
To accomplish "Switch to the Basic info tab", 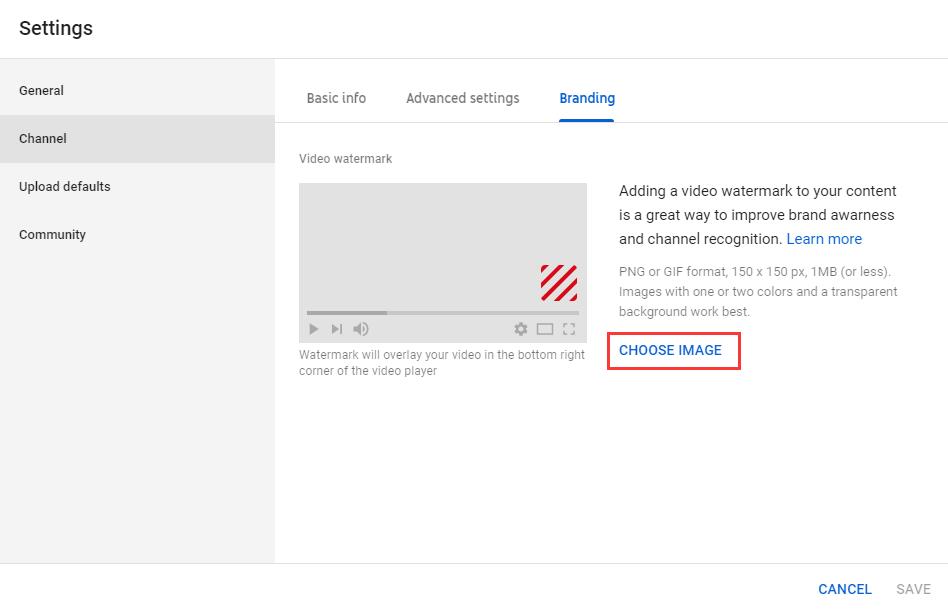I will coord(336,98).
